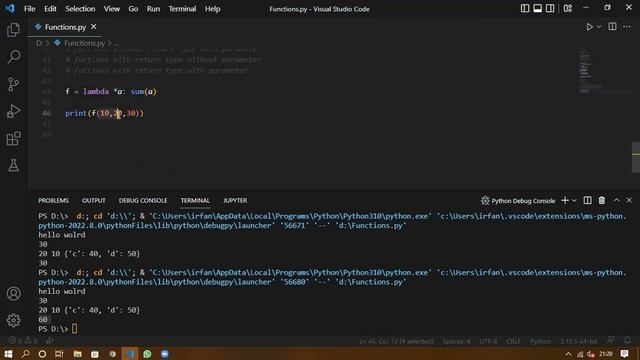Open the Run and Debug view
This screenshot has height=360, width=640.
(x=13, y=111)
